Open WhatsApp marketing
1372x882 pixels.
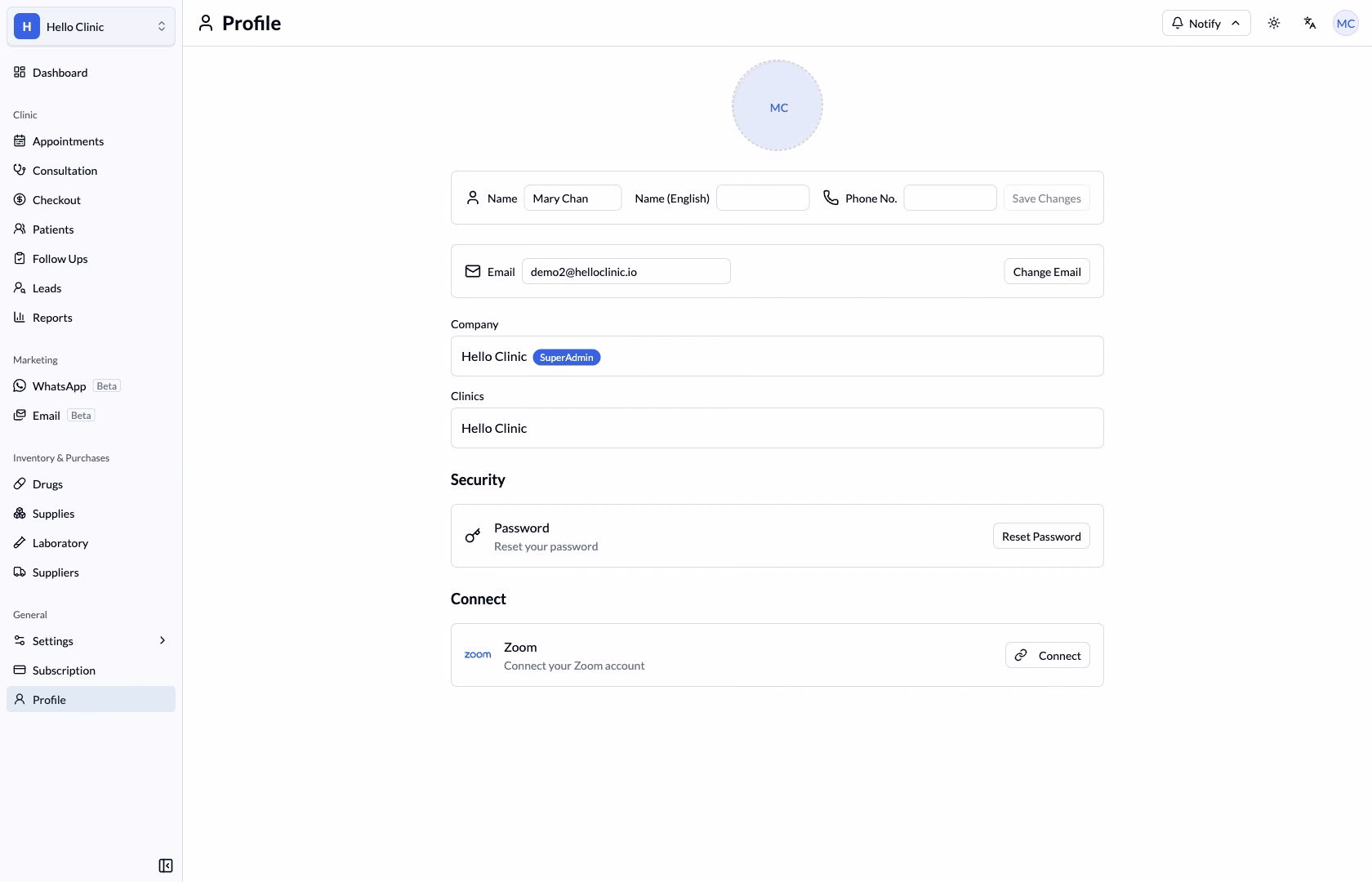click(x=91, y=385)
